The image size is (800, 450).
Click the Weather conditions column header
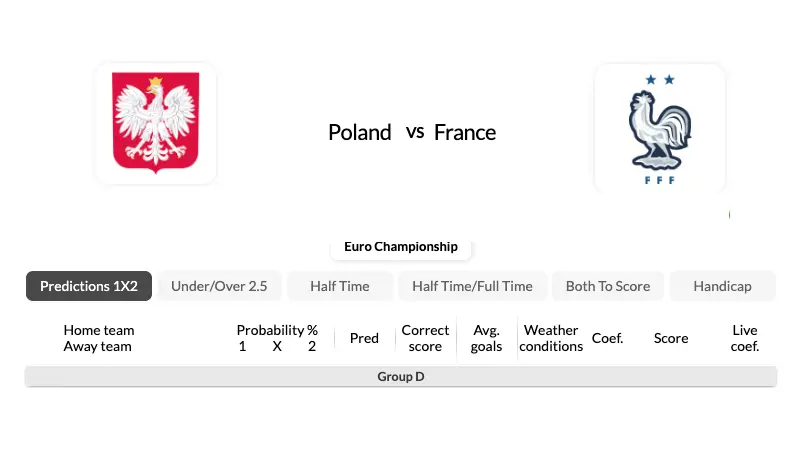pos(551,338)
